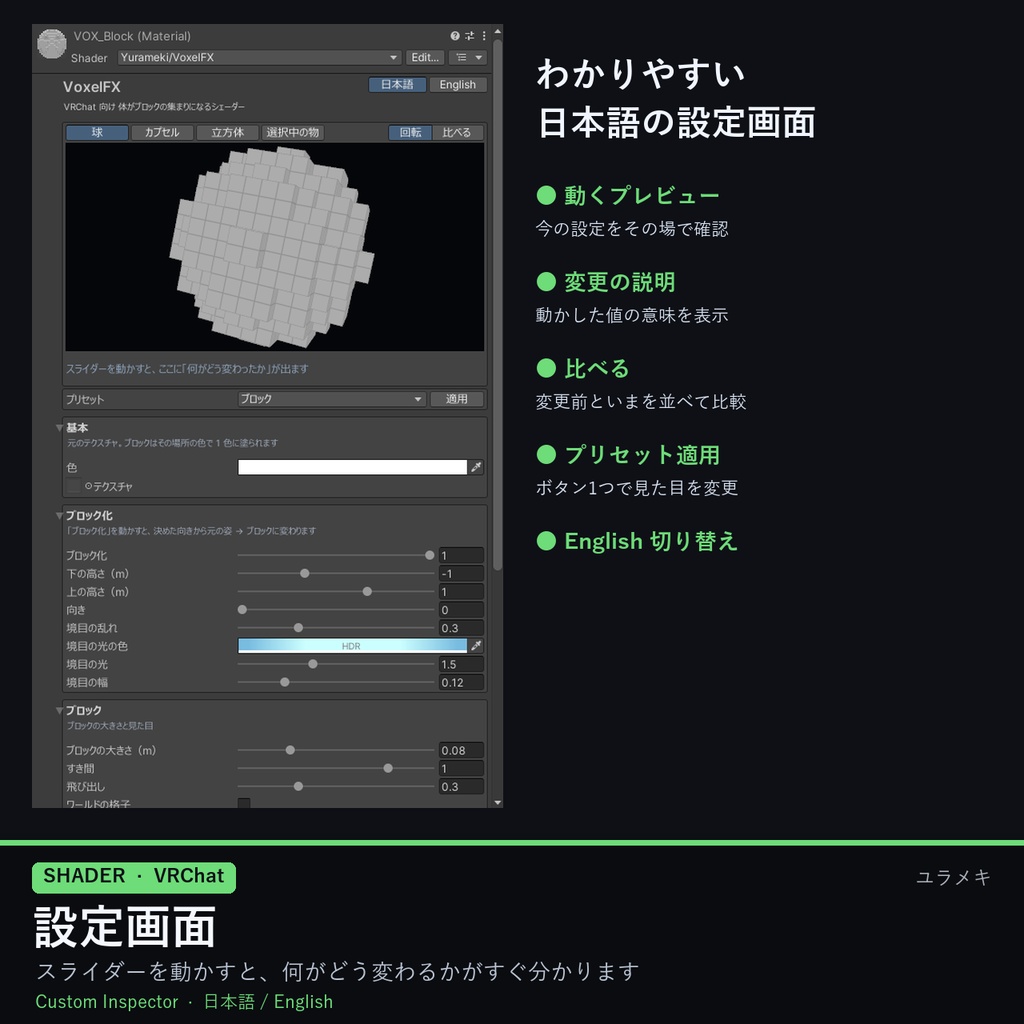
Task: Click the 境目の乱れ value field
Action: (461, 628)
